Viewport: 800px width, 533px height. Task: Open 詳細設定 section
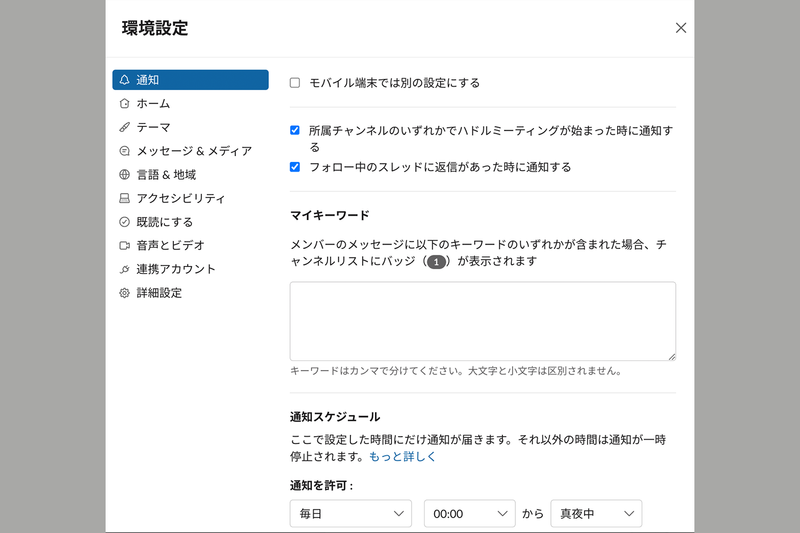(190, 293)
